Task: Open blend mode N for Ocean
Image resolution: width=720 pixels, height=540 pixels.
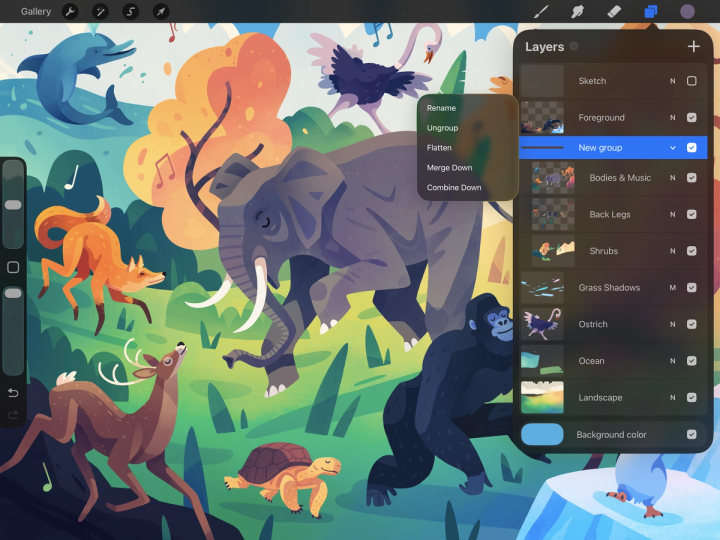Action: (x=673, y=361)
